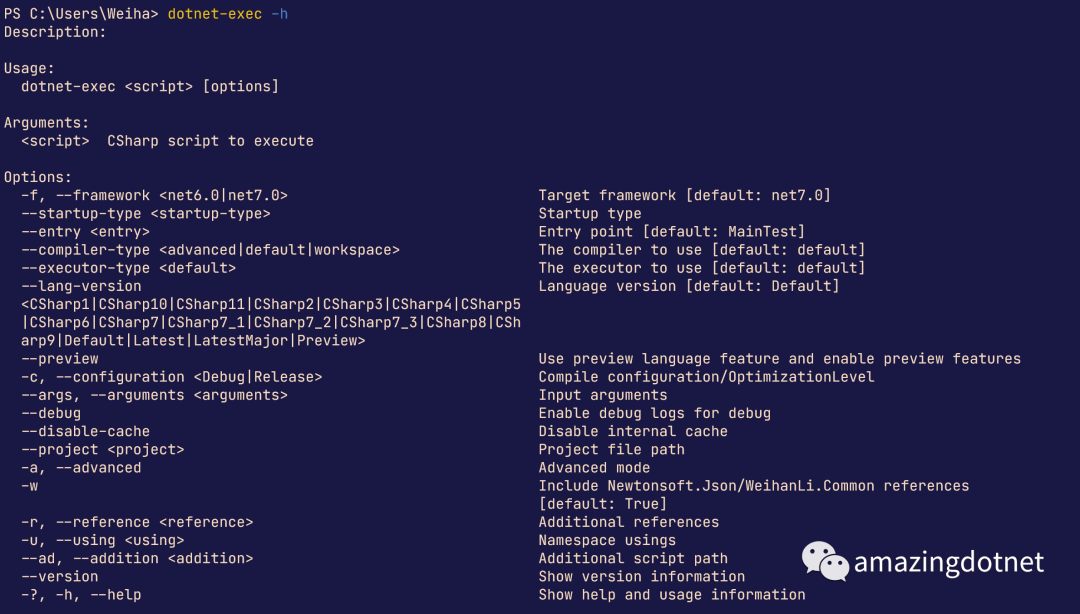Click the --debug option text

click(x=51, y=413)
